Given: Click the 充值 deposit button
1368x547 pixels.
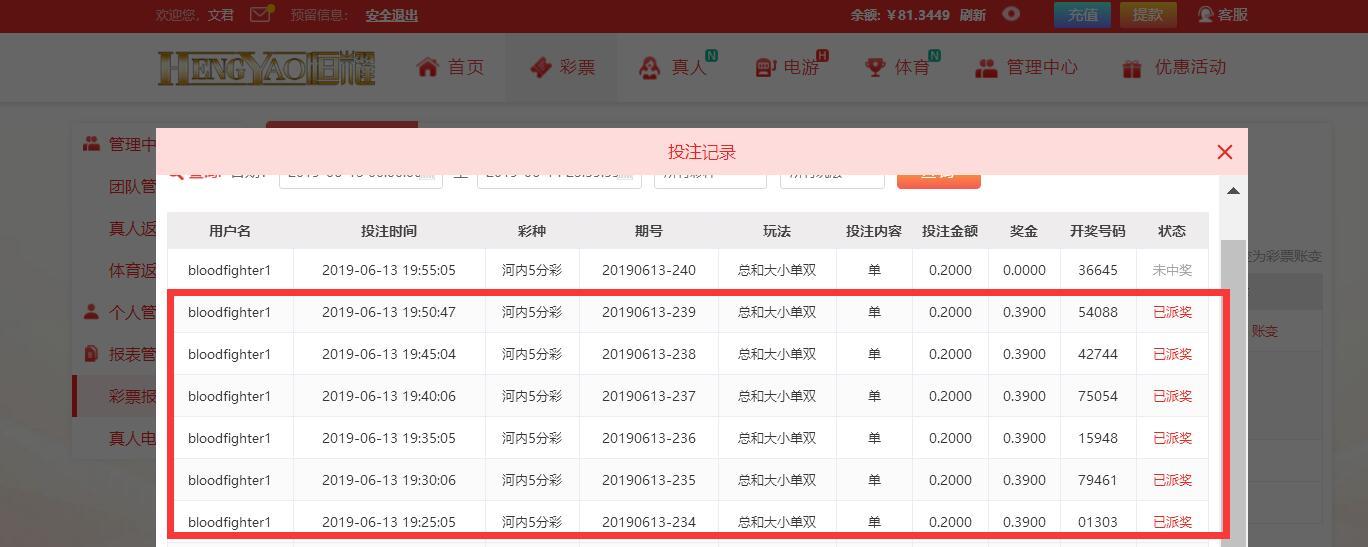Looking at the screenshot, I should coord(1082,14).
